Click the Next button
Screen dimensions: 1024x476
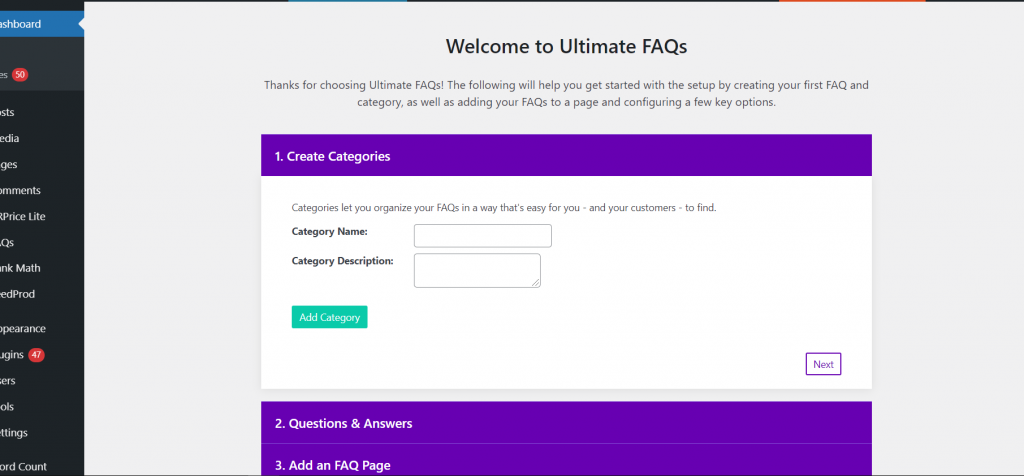pos(823,364)
